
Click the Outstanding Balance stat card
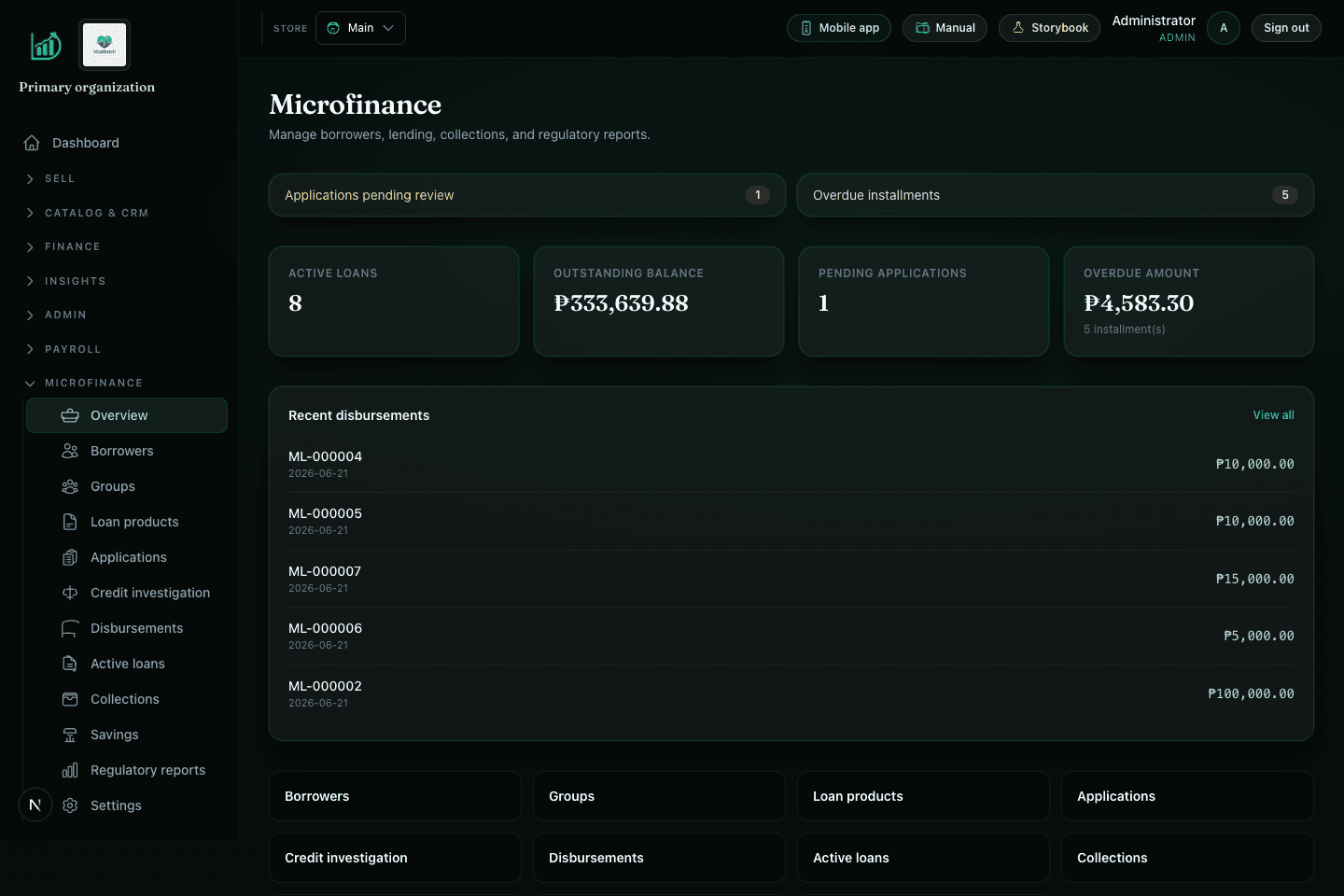click(x=659, y=301)
